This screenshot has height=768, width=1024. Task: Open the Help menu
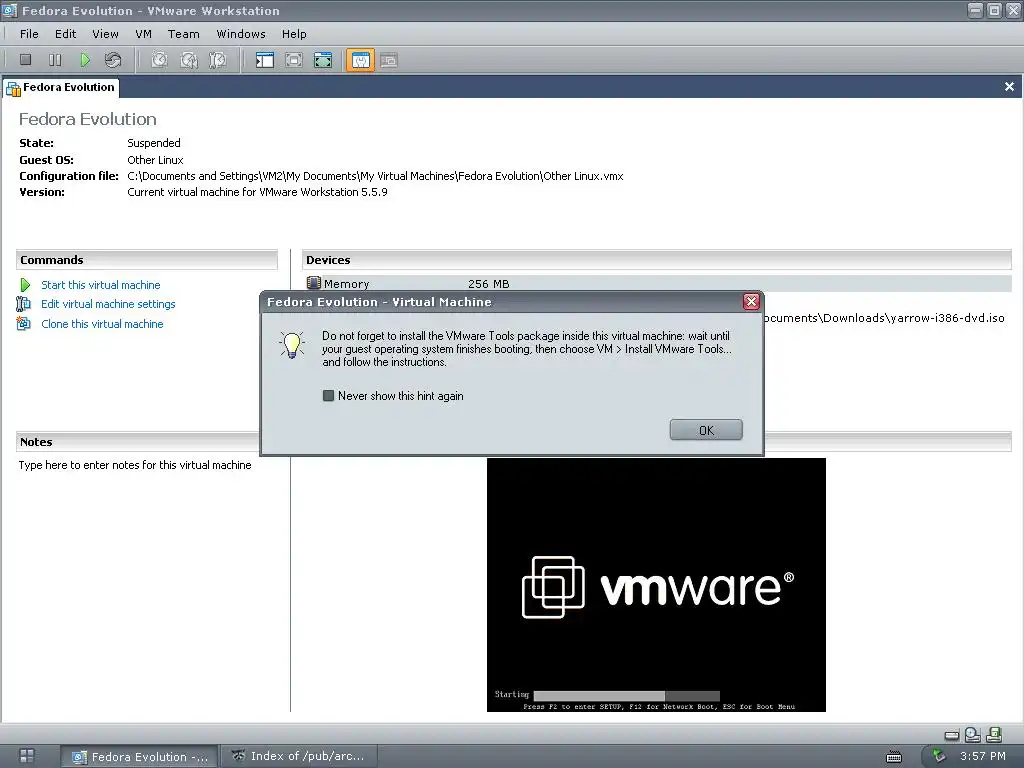click(x=294, y=34)
